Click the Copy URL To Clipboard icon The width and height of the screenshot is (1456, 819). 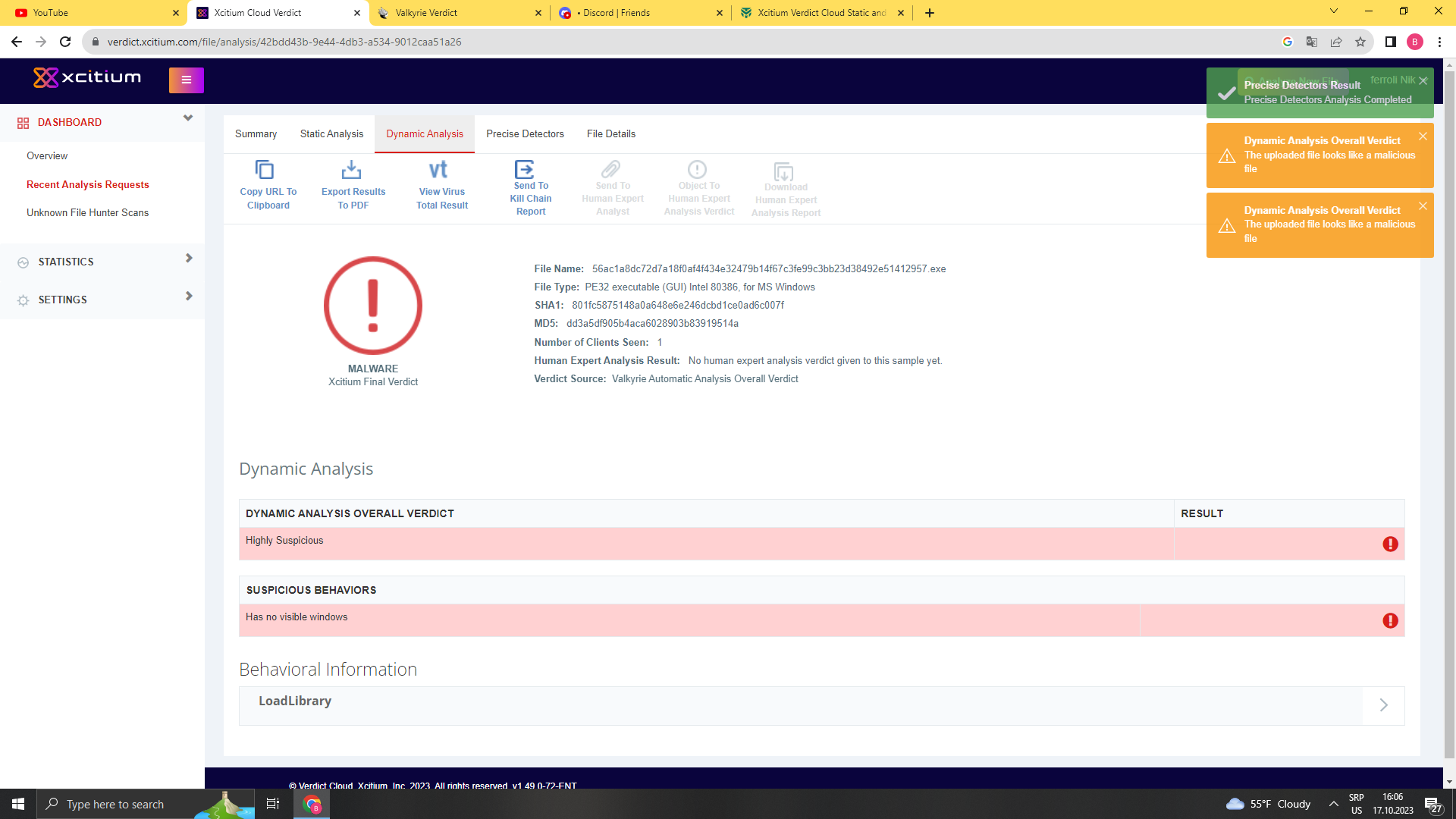coord(265,170)
